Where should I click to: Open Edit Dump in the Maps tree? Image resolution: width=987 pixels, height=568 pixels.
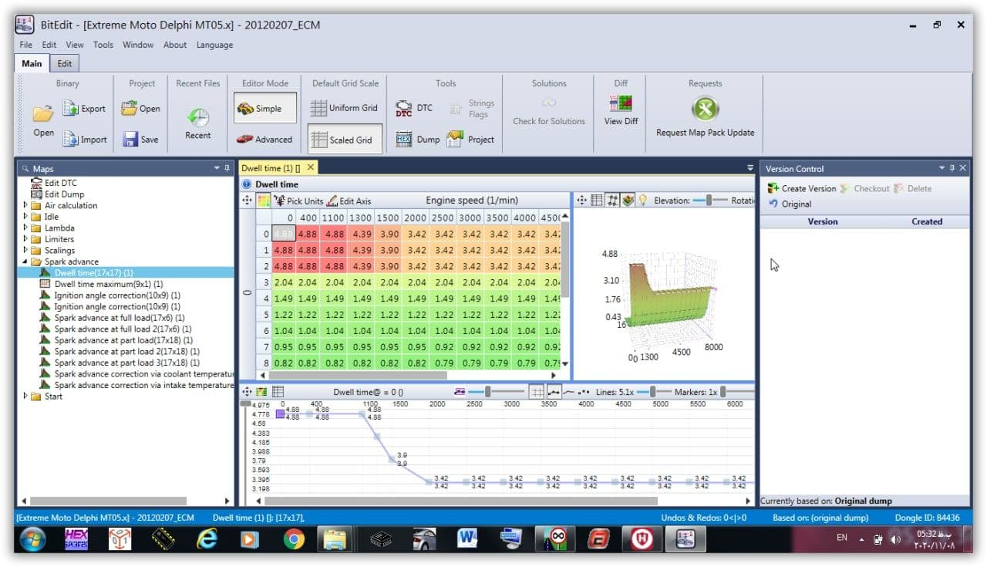[x=57, y=195]
